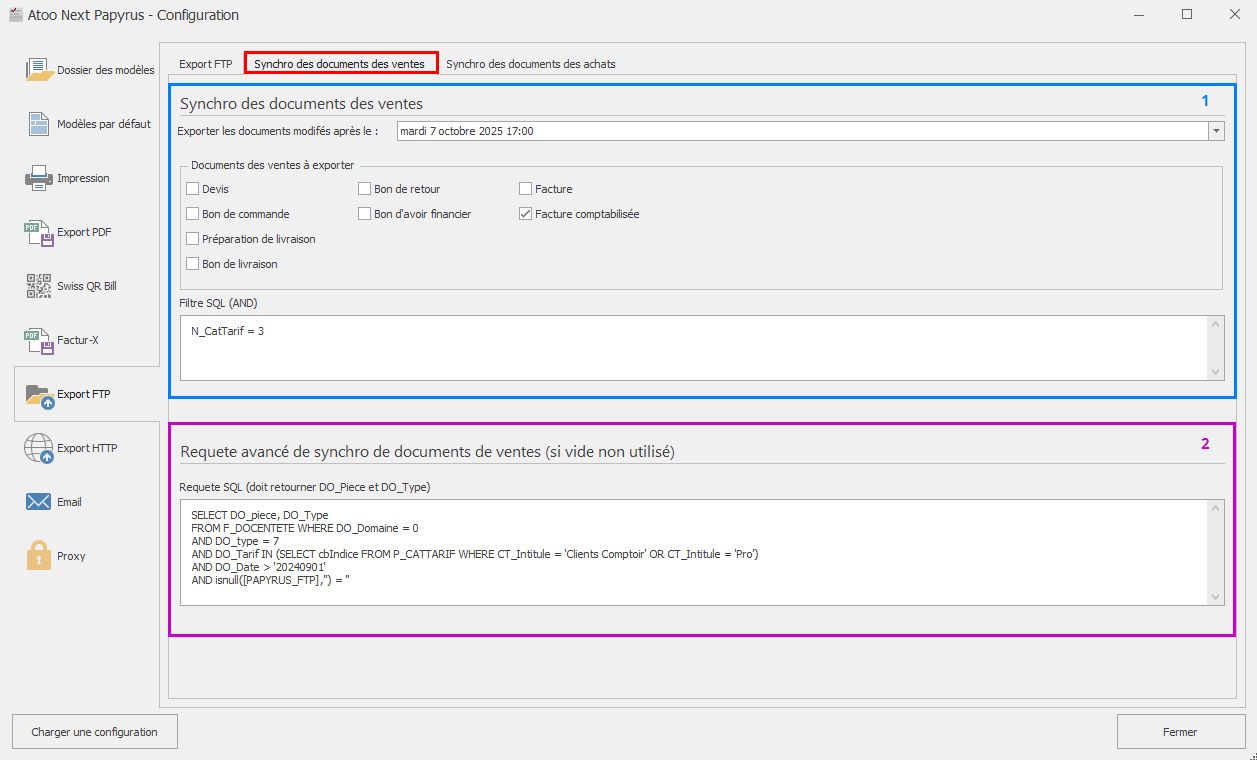
Task: Uncheck the Facture comptabilisée checkbox
Action: point(526,214)
